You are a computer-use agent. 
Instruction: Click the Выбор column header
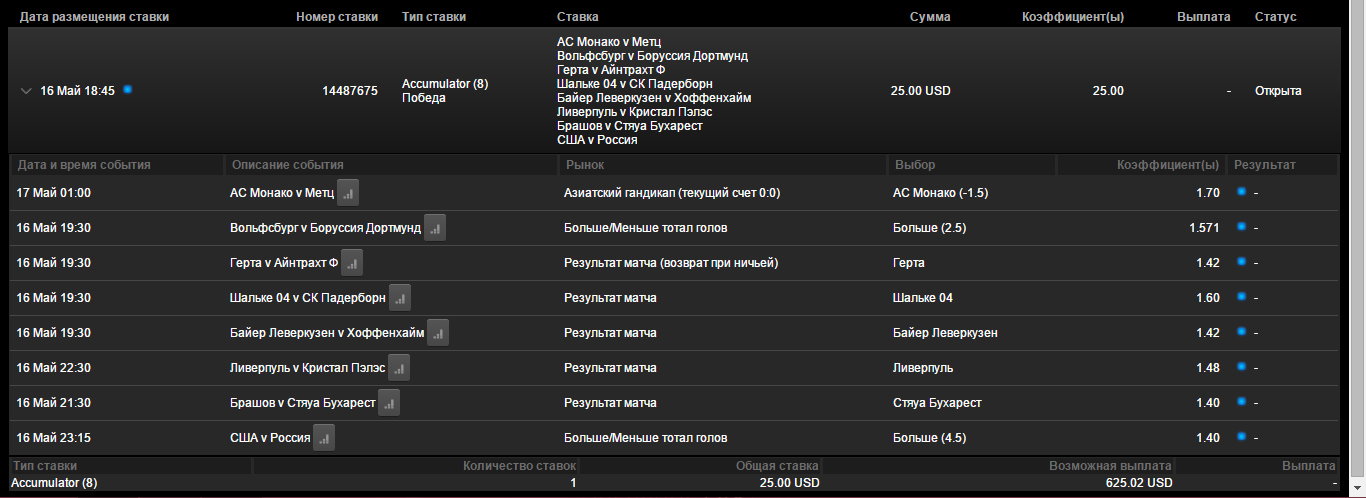coord(915,165)
